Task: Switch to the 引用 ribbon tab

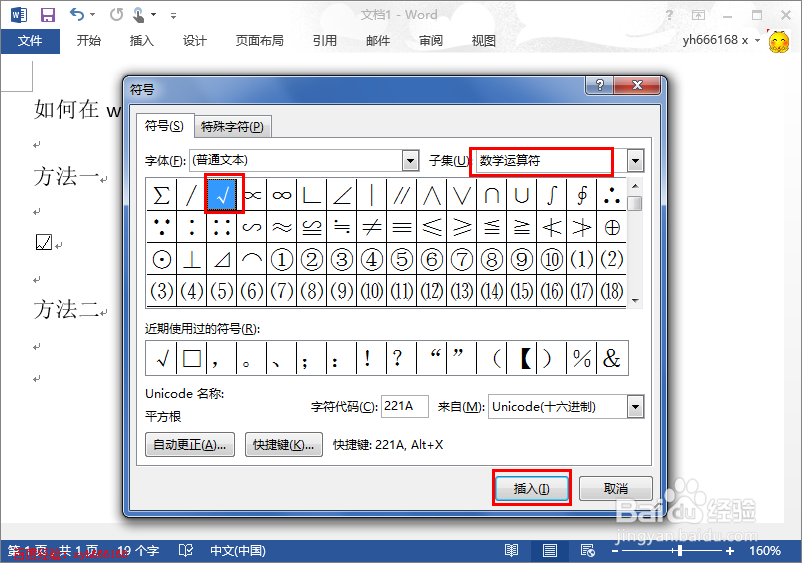Action: (x=325, y=41)
